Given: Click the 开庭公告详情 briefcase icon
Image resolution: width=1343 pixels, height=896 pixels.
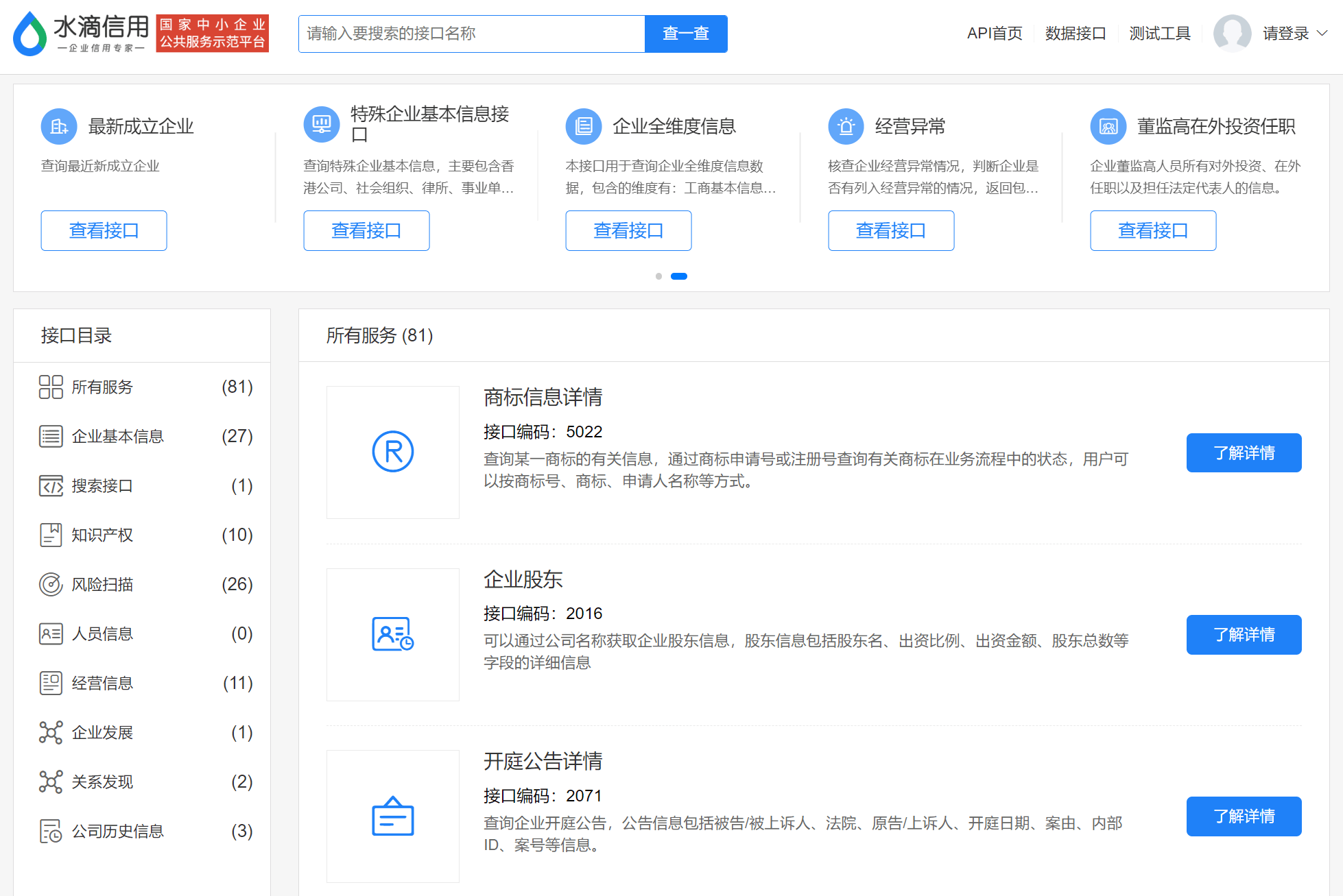Looking at the screenshot, I should coord(392,816).
